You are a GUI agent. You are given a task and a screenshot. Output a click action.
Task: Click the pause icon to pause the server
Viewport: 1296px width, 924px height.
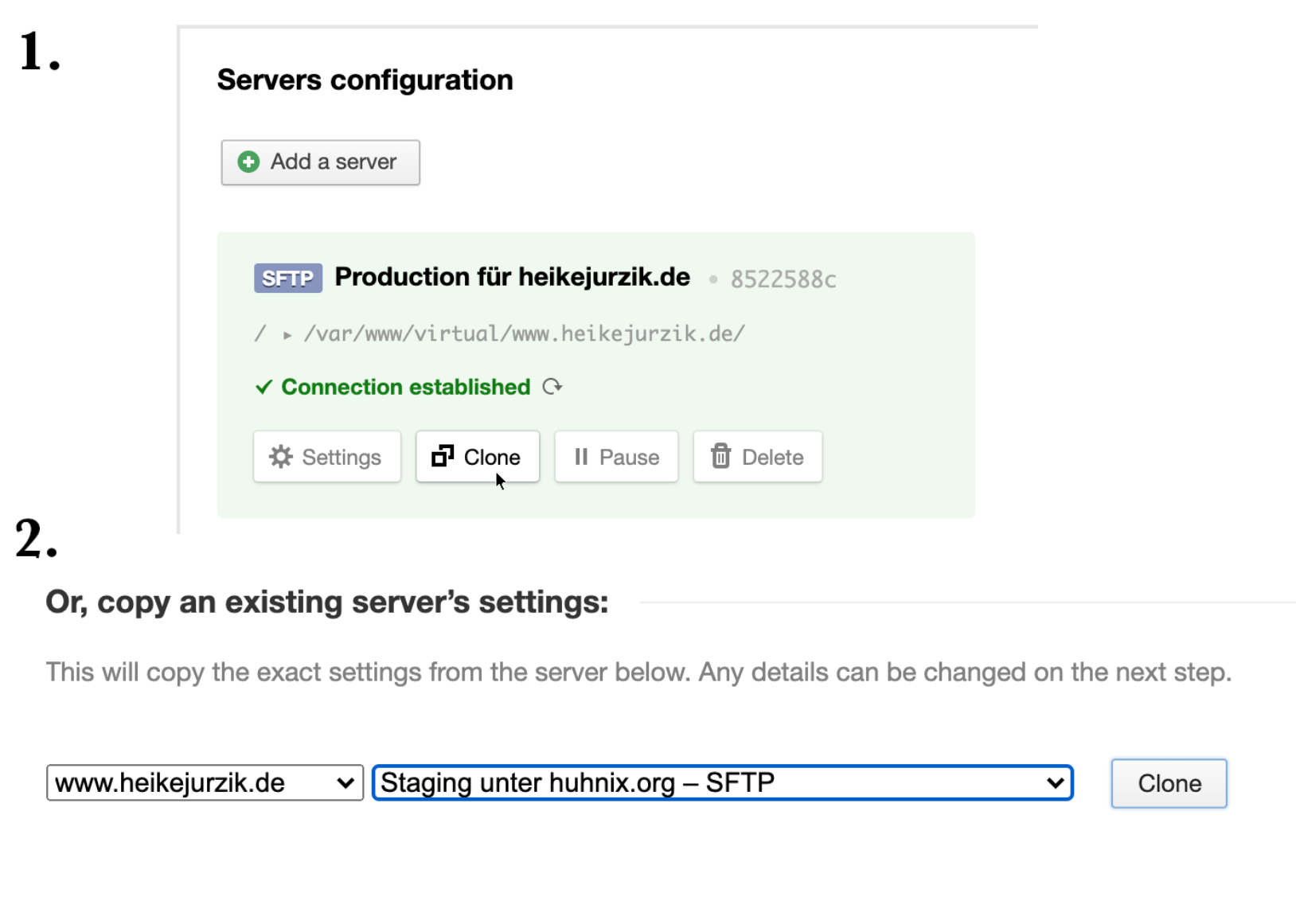pos(582,456)
